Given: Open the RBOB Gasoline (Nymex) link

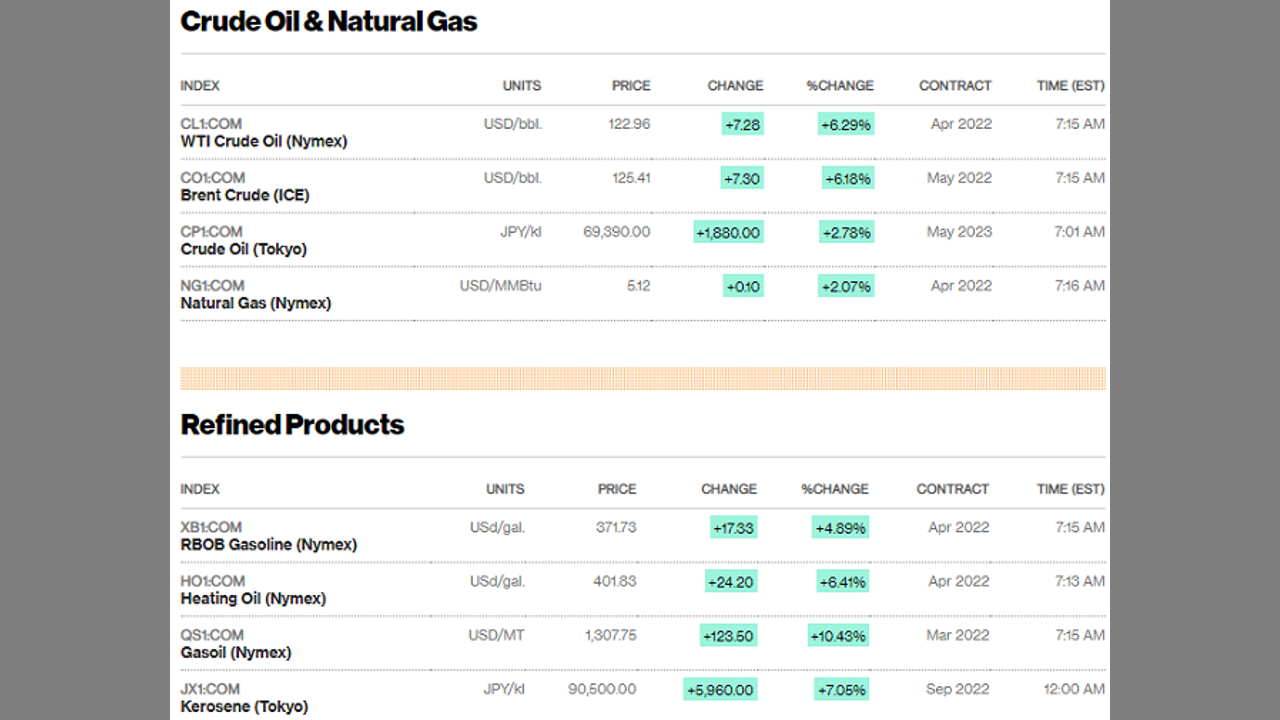Looking at the screenshot, I should click(x=269, y=545).
